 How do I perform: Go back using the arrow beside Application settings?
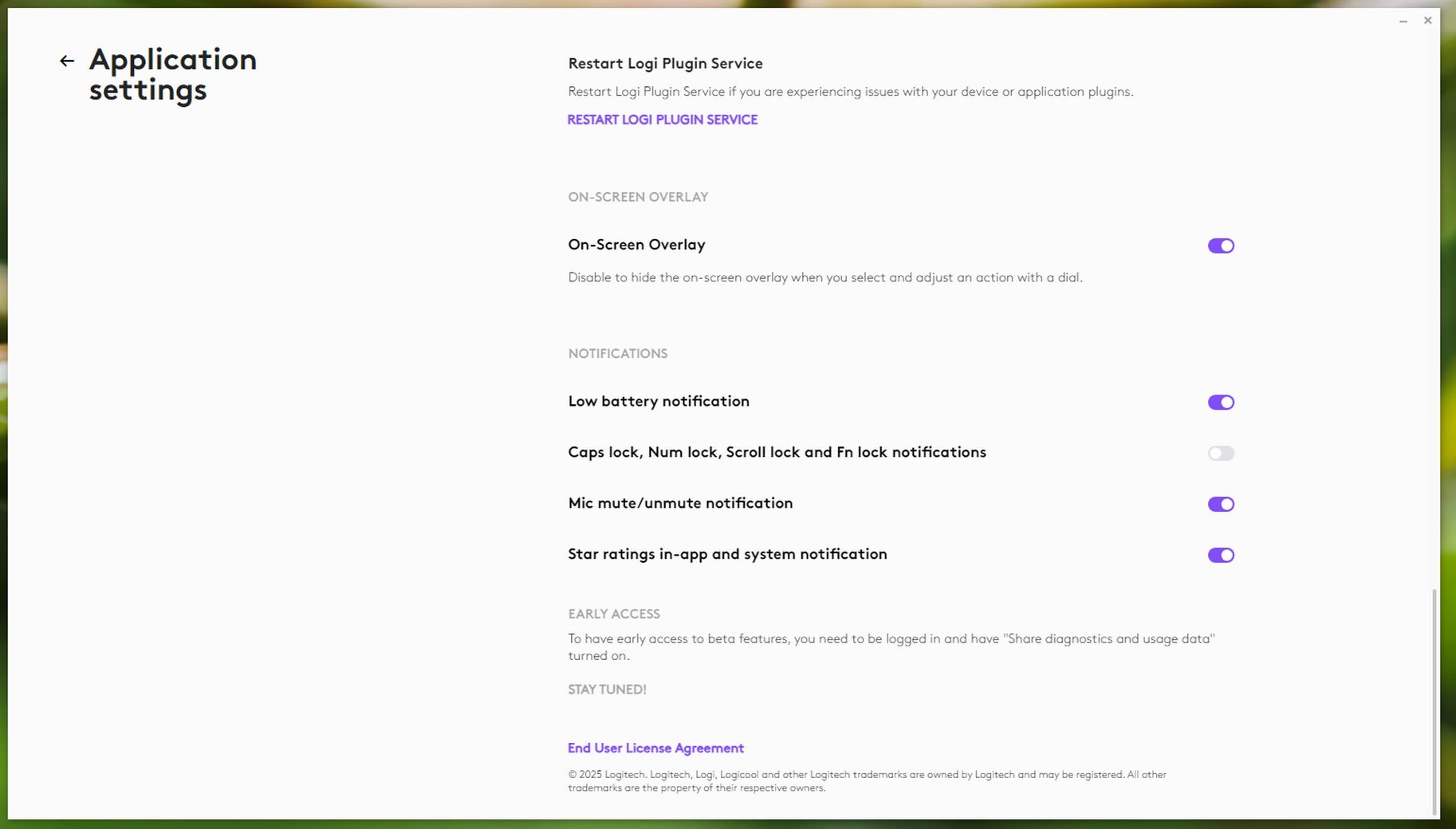point(67,61)
